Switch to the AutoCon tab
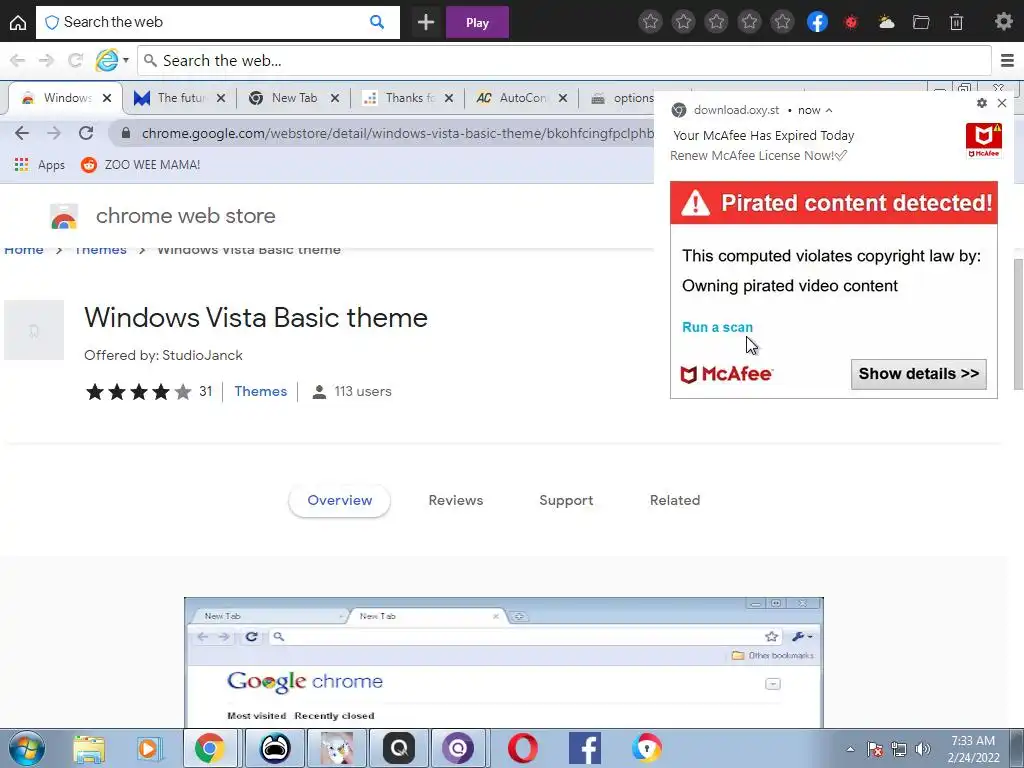This screenshot has height=768, width=1024. click(522, 98)
